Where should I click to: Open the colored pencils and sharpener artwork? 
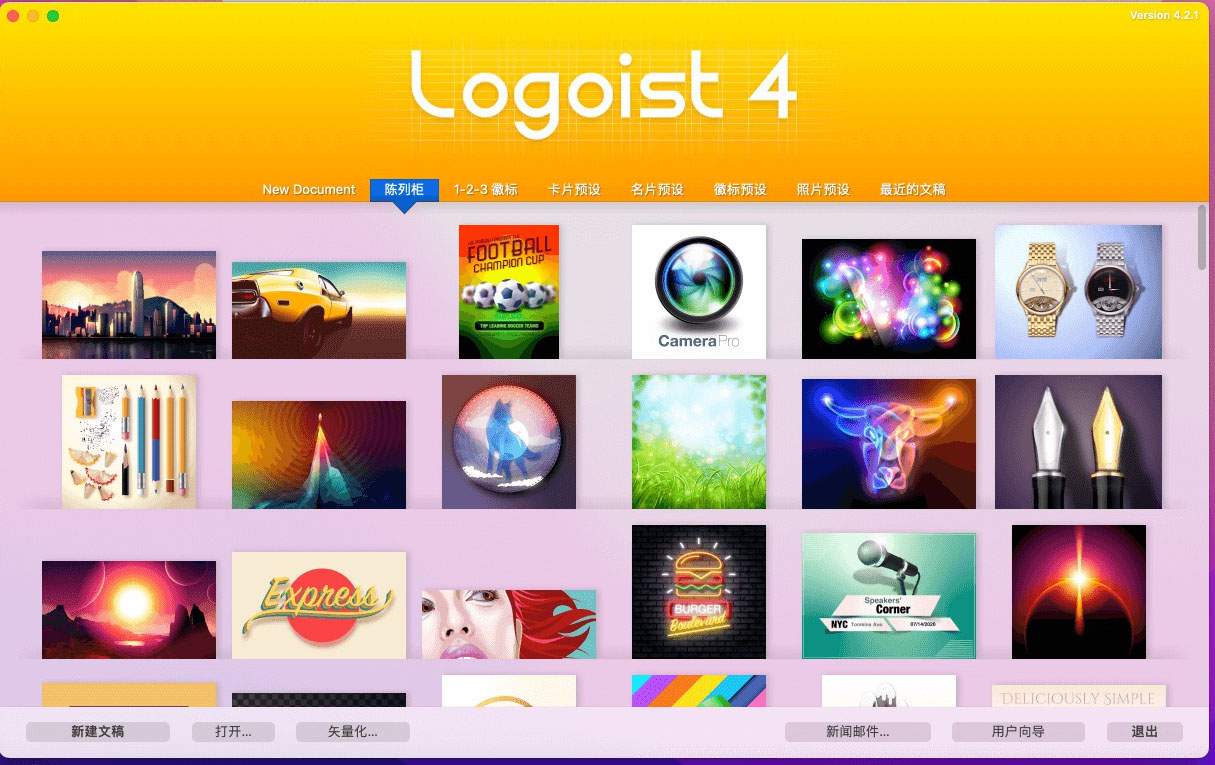pyautogui.click(x=129, y=442)
